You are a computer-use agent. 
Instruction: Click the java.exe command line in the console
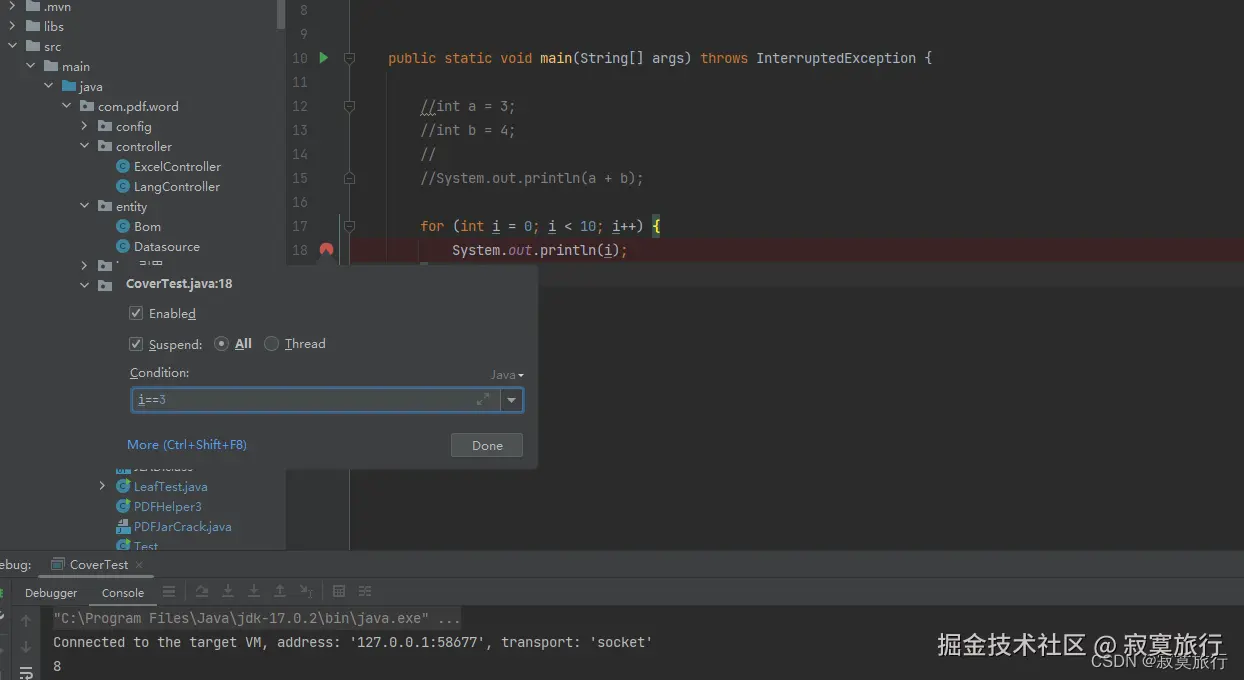(257, 618)
